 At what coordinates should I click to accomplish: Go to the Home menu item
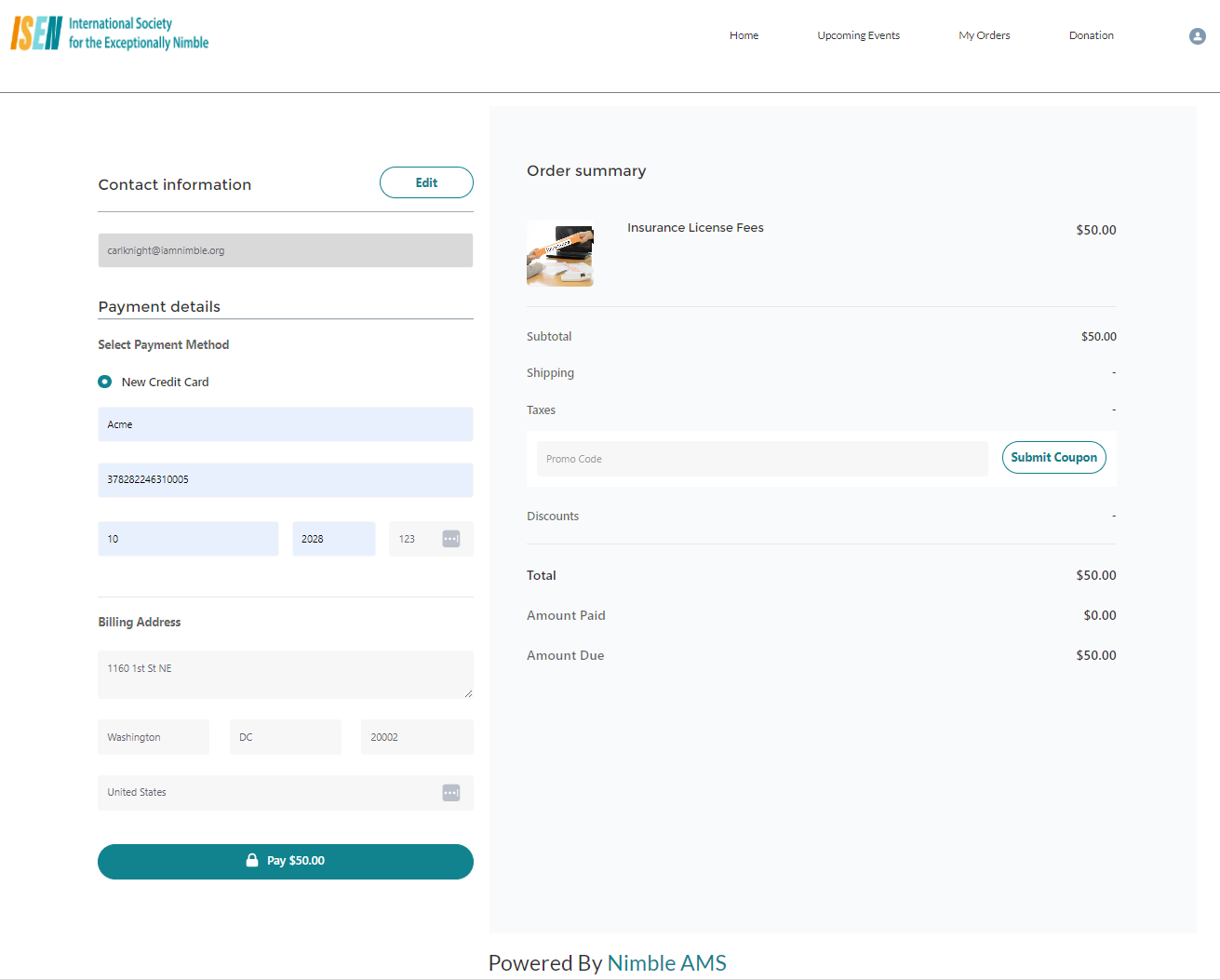coord(744,36)
